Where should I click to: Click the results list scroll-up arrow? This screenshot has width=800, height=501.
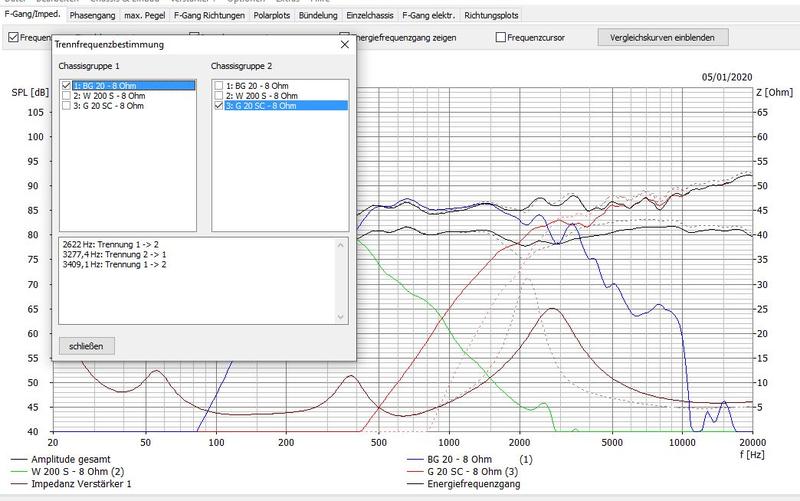[341, 245]
